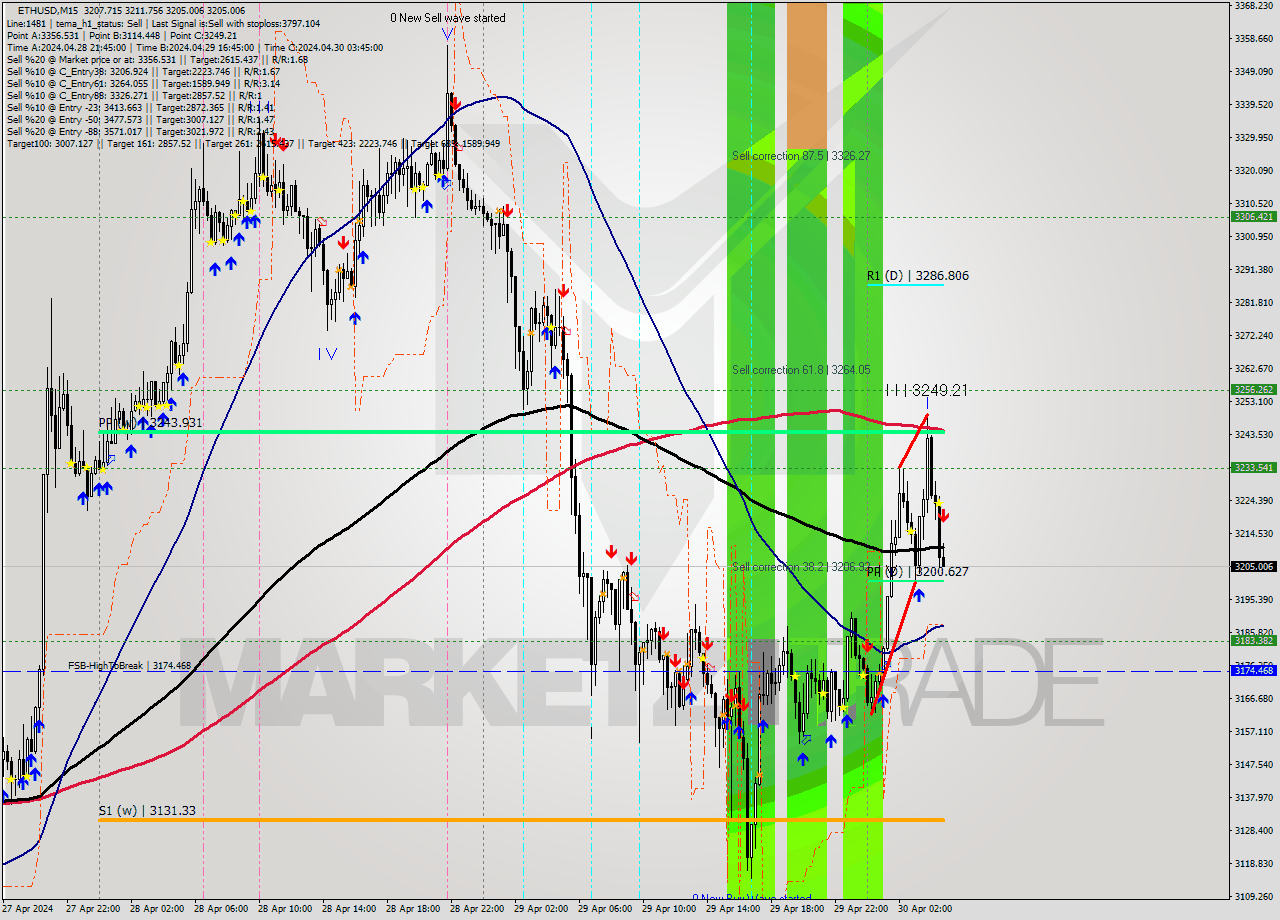Click the '27 Apr 2024' date axis label

pos(27,909)
